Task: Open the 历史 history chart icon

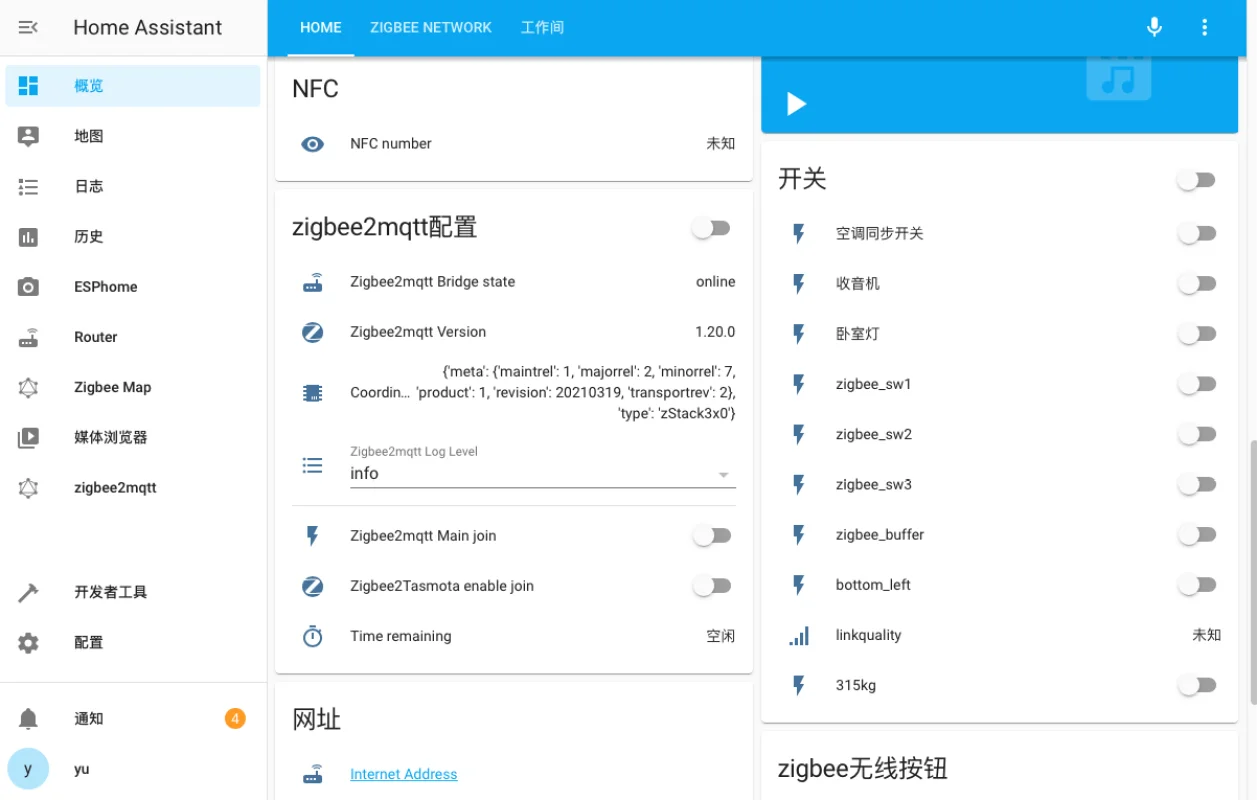Action: [28, 237]
